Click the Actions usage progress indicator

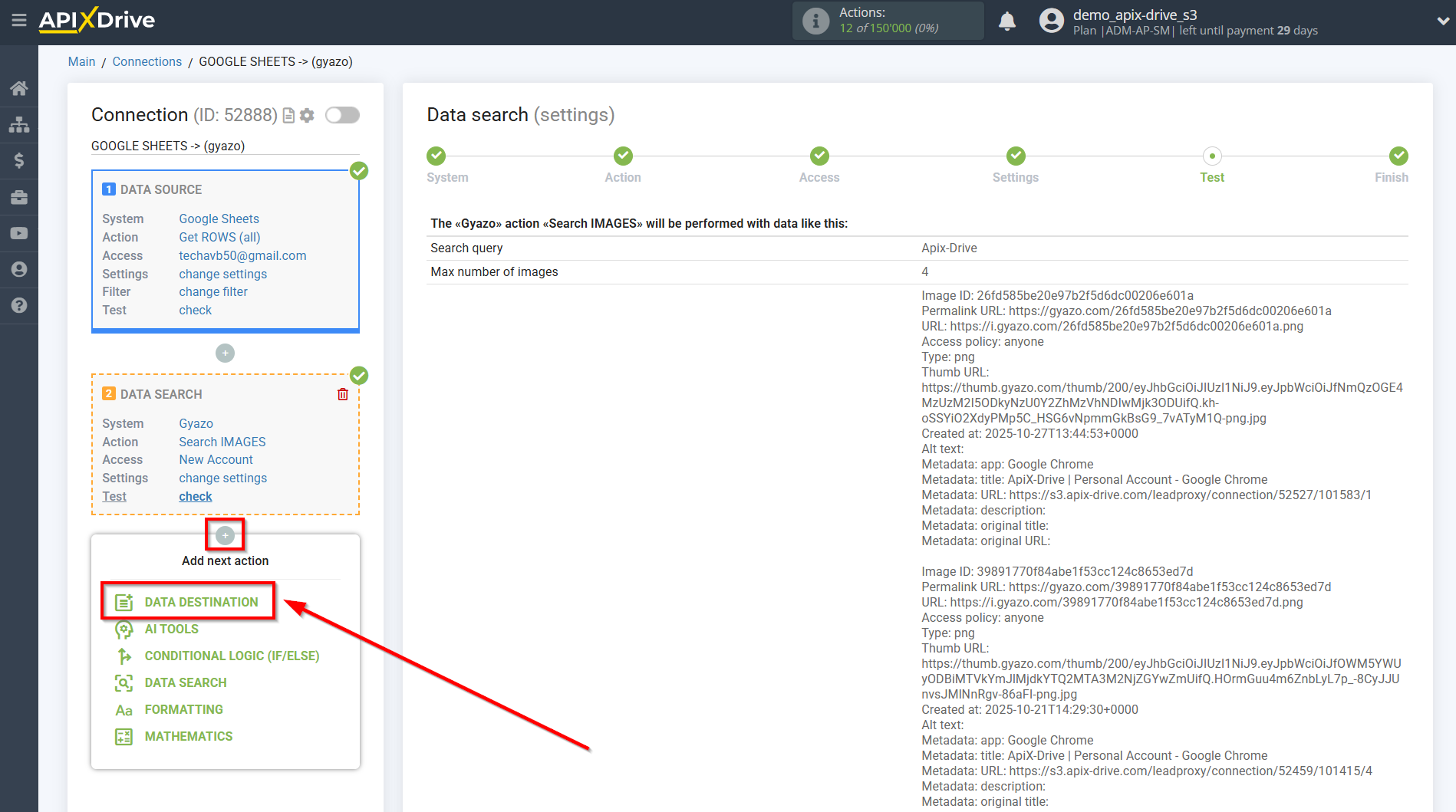(x=887, y=21)
